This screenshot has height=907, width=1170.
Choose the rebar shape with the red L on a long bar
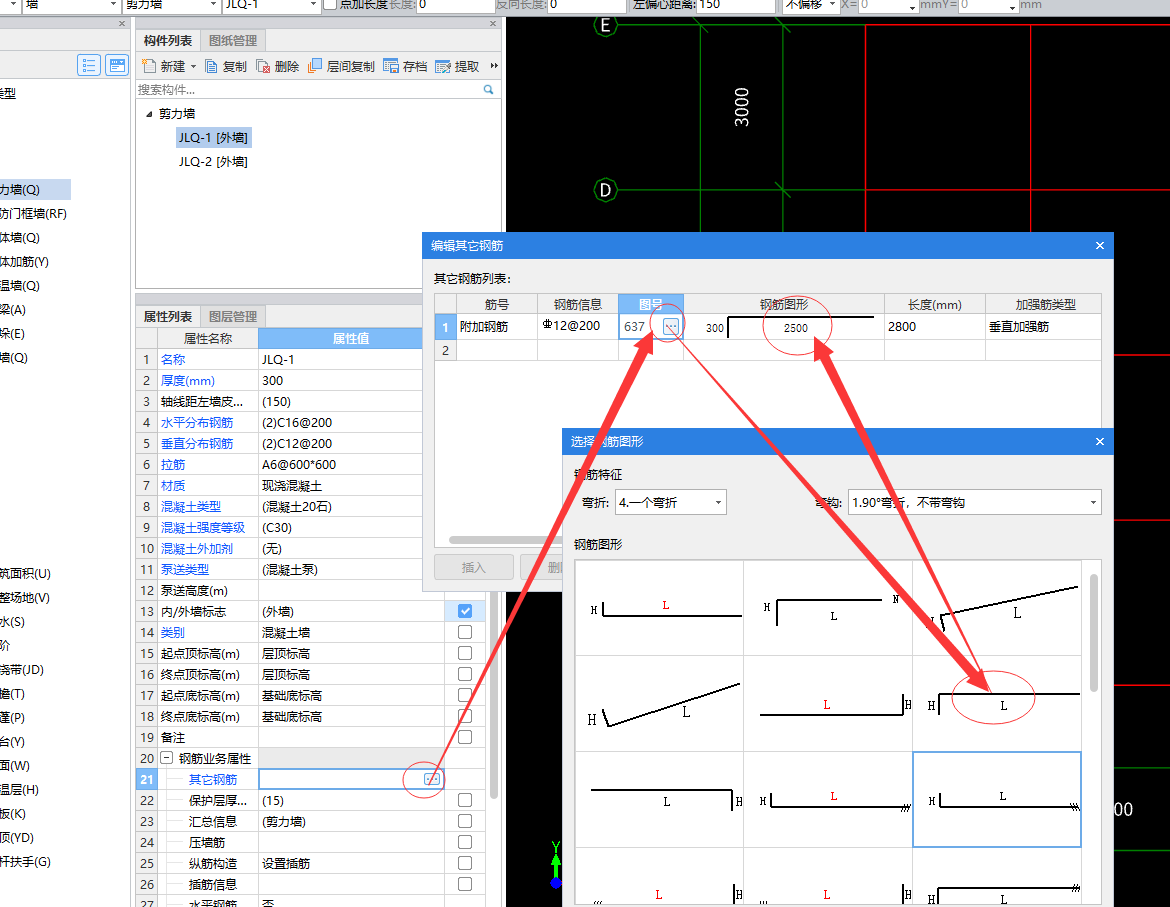coord(660,608)
